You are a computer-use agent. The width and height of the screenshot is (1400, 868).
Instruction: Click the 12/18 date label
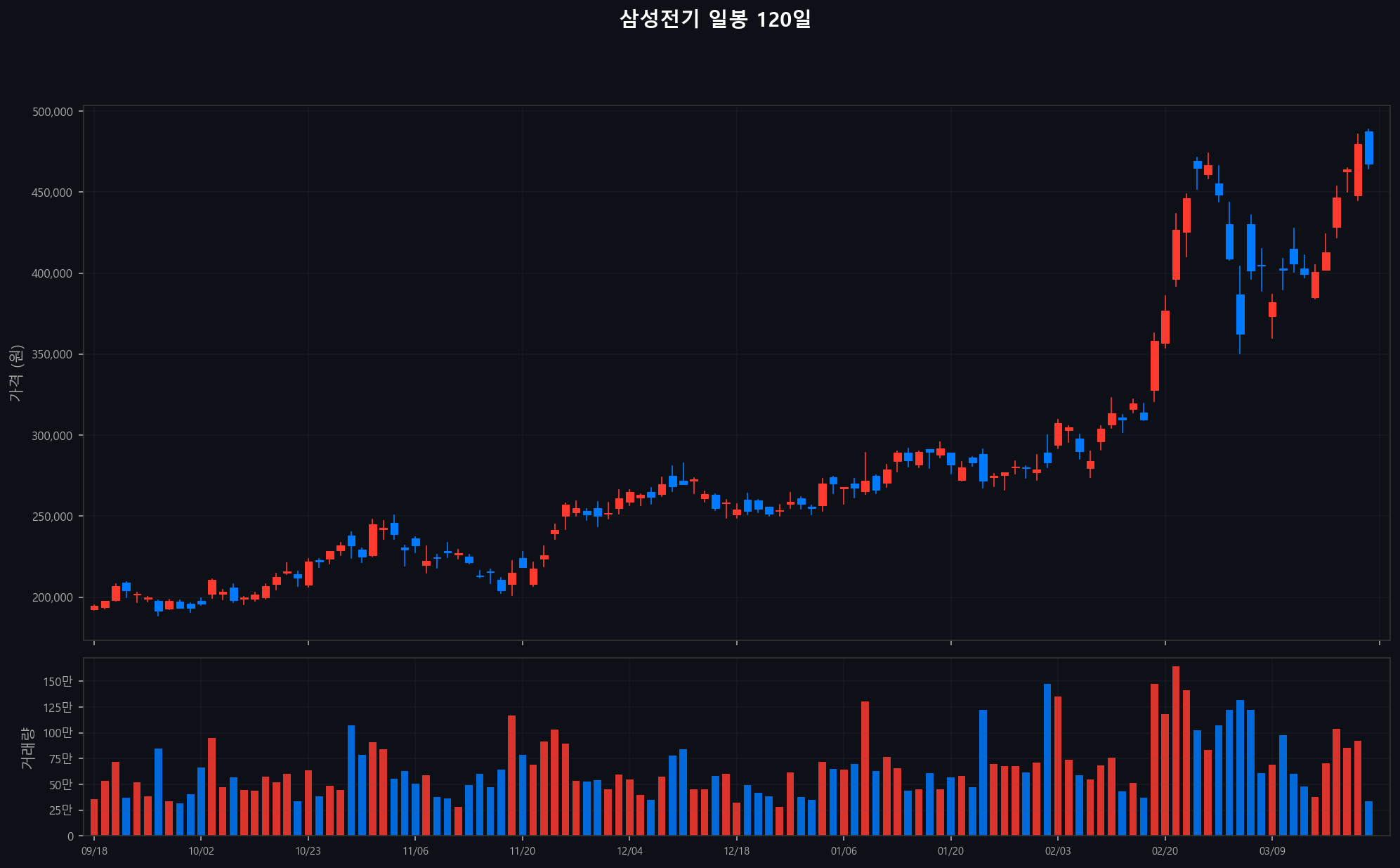pyautogui.click(x=736, y=851)
